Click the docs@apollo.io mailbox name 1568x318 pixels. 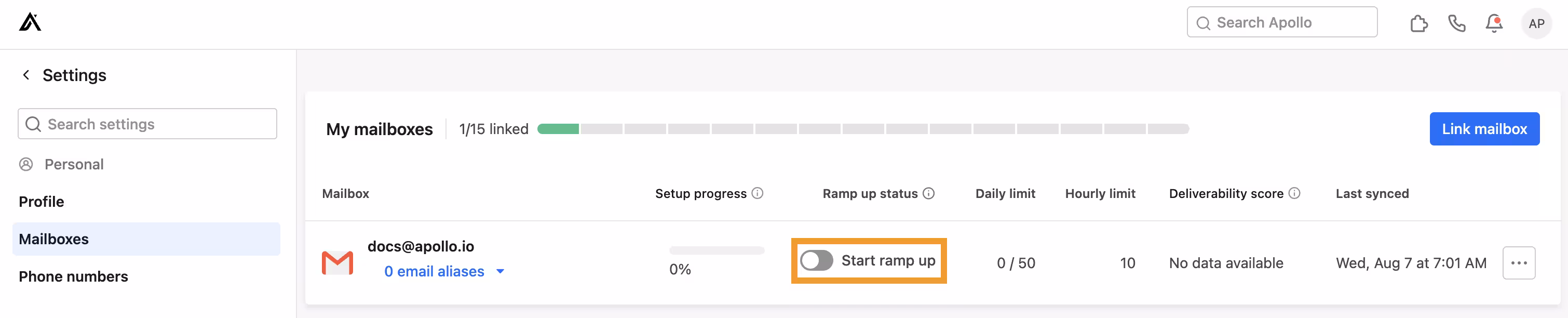(x=421, y=246)
